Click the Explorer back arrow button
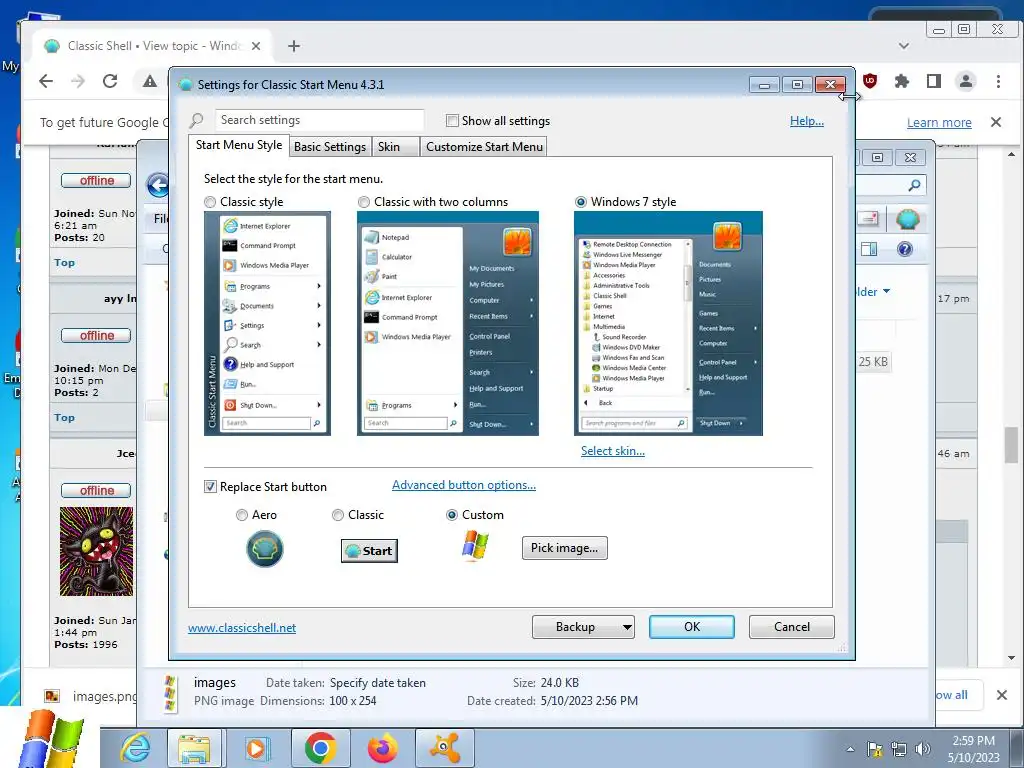Image resolution: width=1024 pixels, height=768 pixels. [158, 185]
